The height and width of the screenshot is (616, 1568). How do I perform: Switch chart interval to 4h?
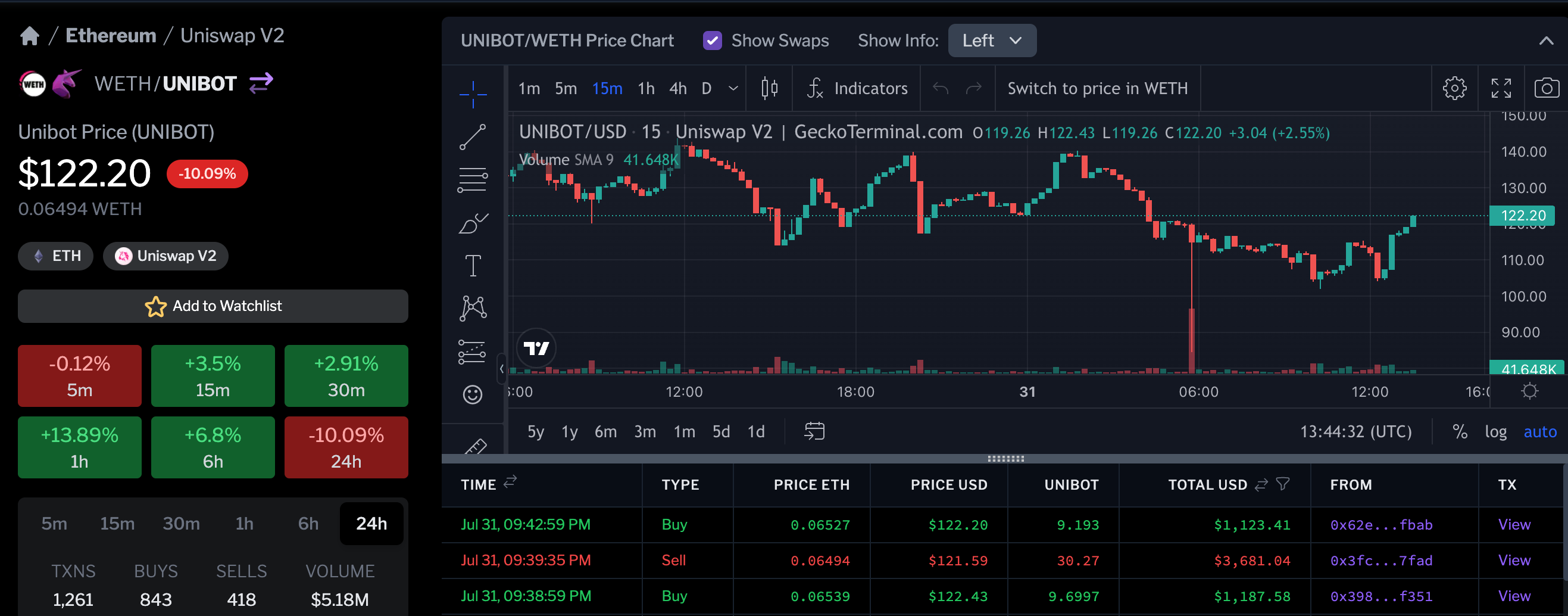coord(677,88)
